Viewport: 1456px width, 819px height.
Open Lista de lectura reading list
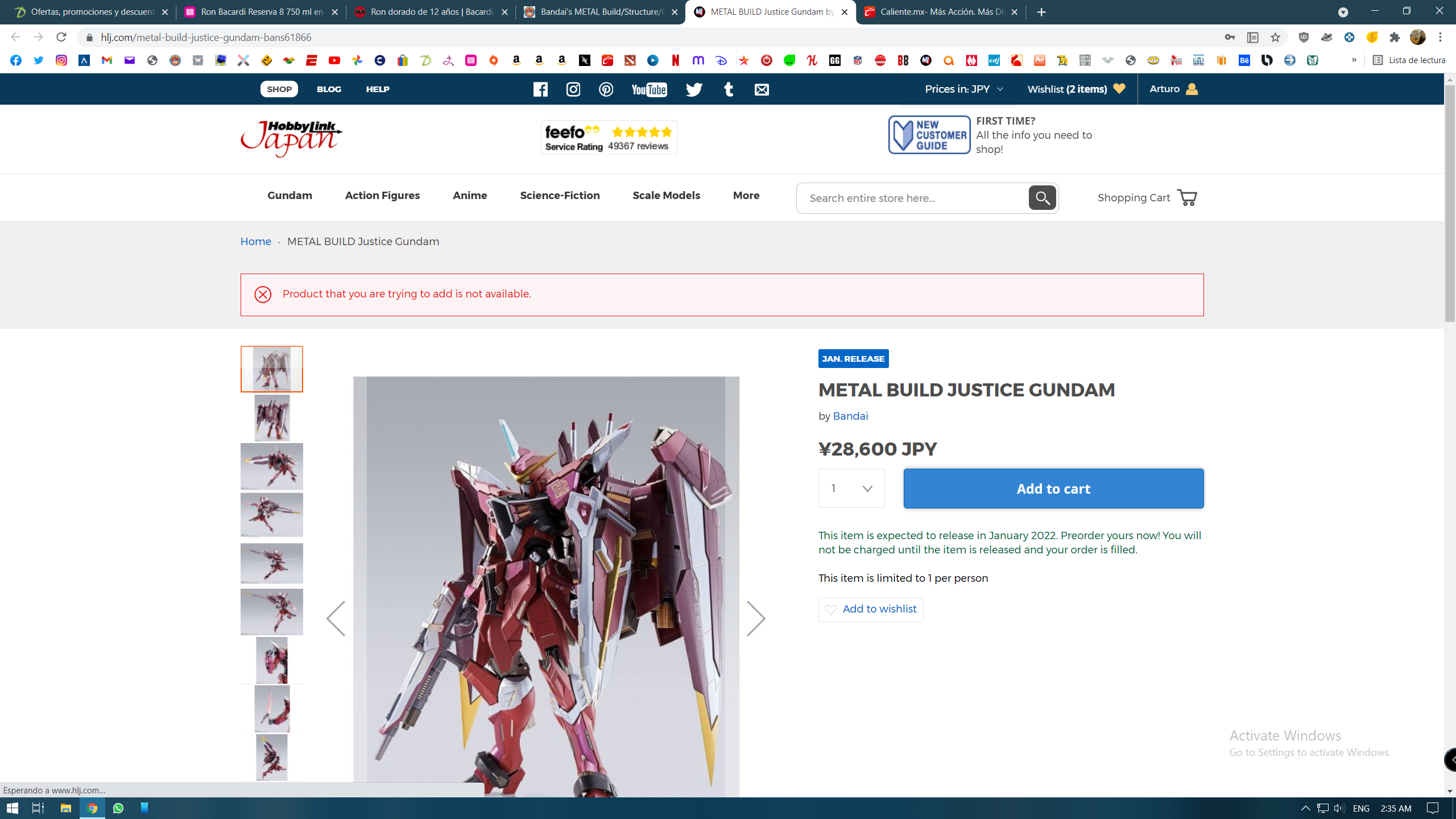click(1409, 60)
